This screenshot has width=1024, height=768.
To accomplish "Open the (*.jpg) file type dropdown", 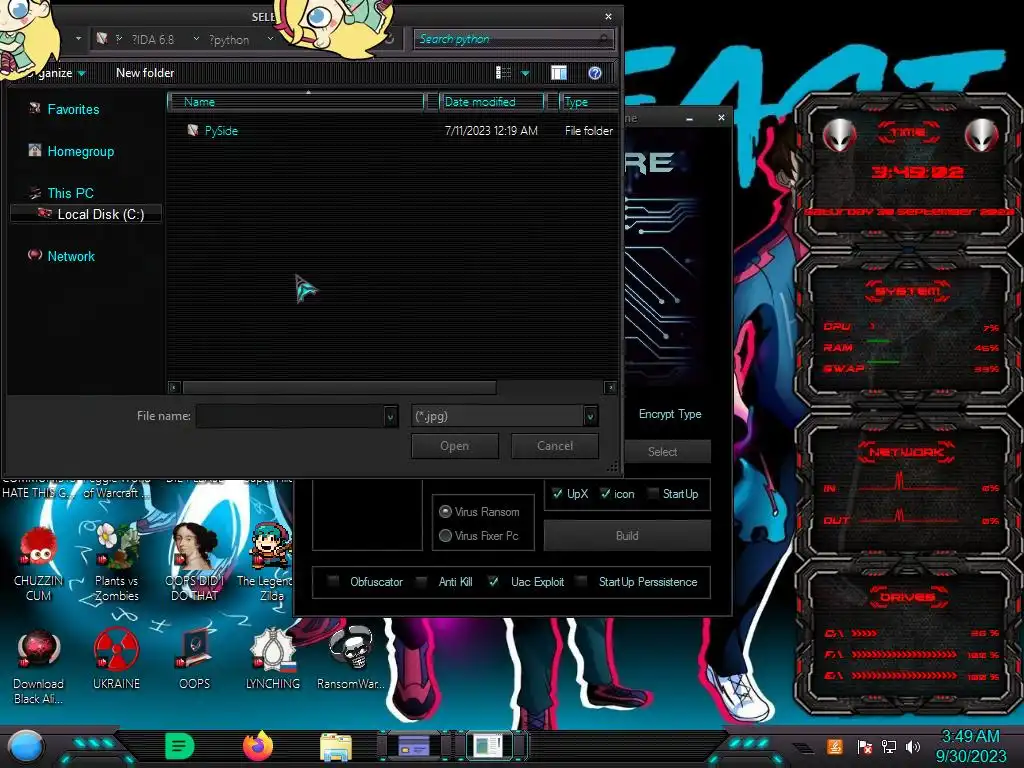I will click(x=504, y=416).
